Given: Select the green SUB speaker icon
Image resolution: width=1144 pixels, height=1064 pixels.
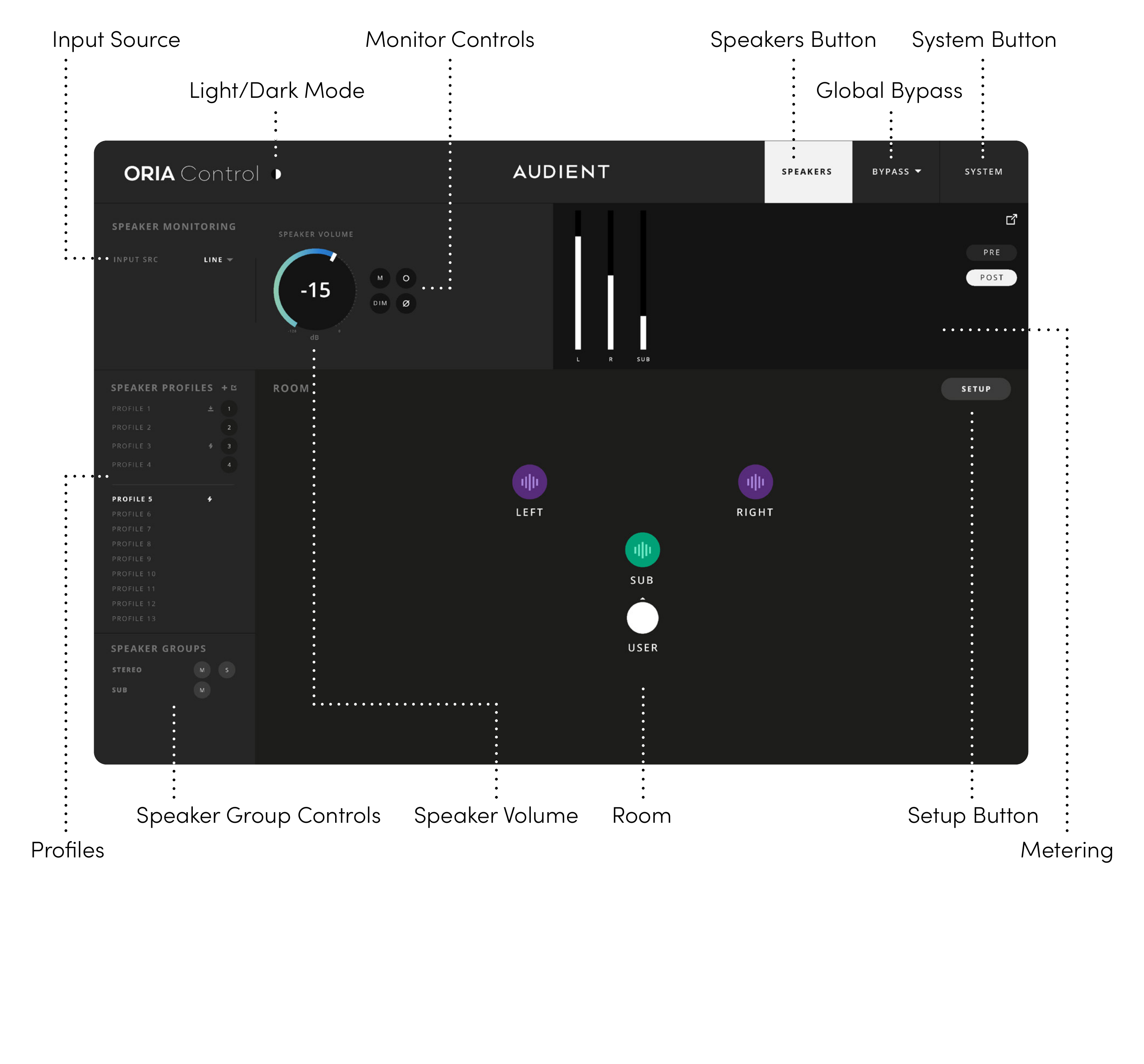Looking at the screenshot, I should tap(642, 549).
